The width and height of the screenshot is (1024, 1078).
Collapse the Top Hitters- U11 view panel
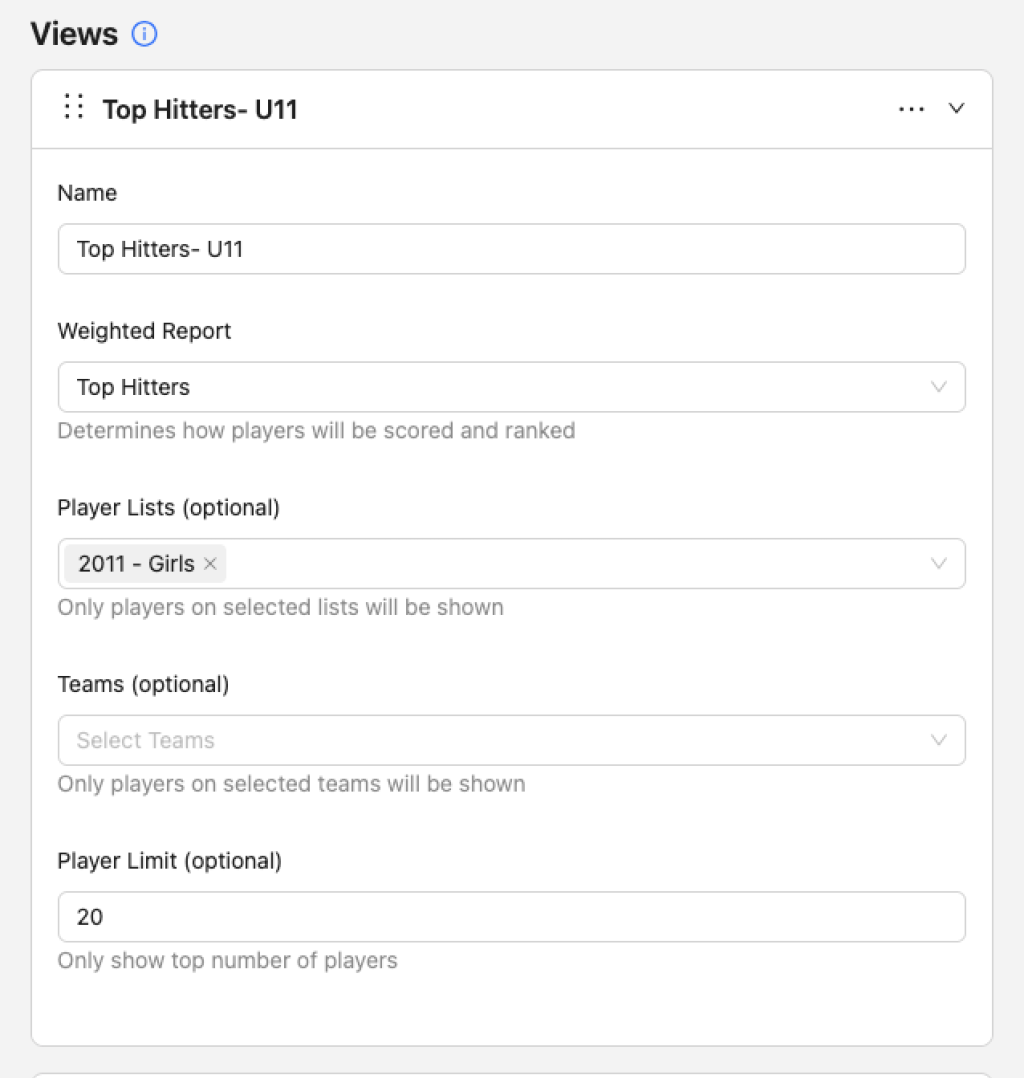coord(956,109)
